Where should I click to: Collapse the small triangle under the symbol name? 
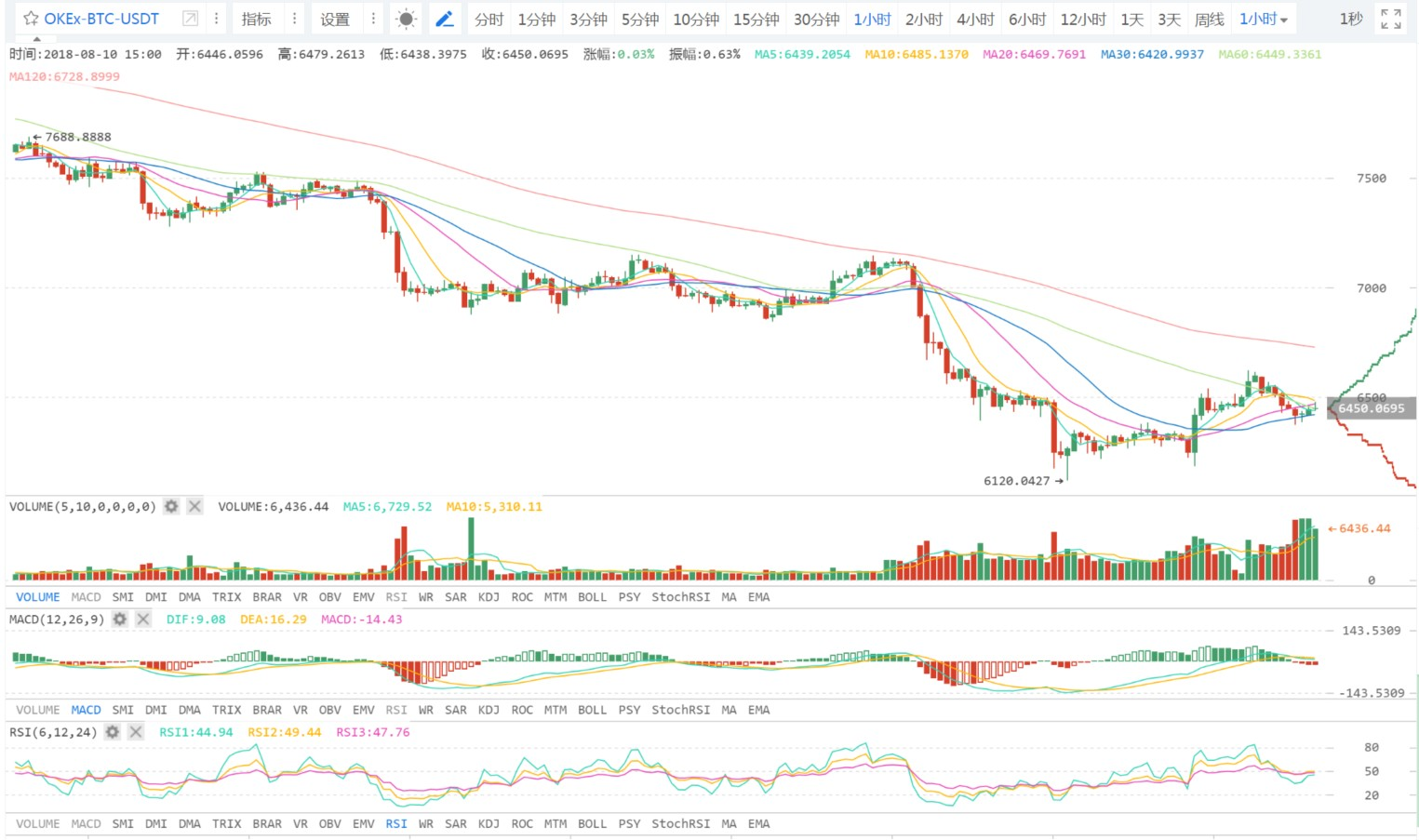point(37,40)
